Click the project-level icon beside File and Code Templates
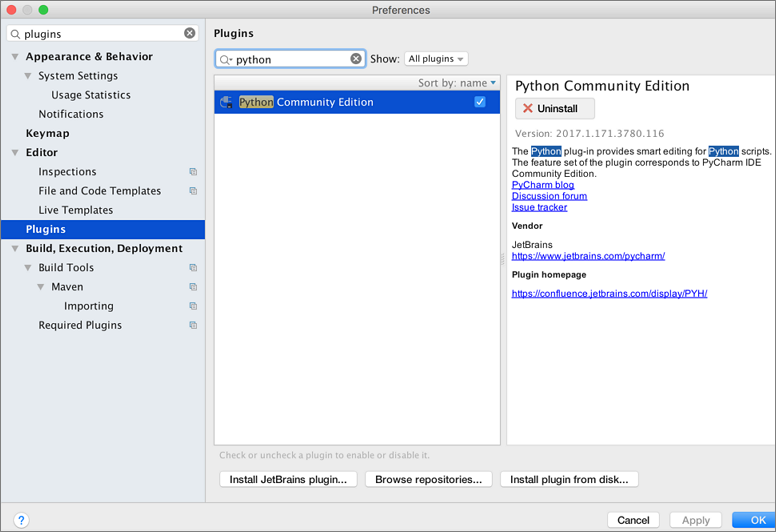Image resolution: width=776 pixels, height=532 pixels. point(193,191)
